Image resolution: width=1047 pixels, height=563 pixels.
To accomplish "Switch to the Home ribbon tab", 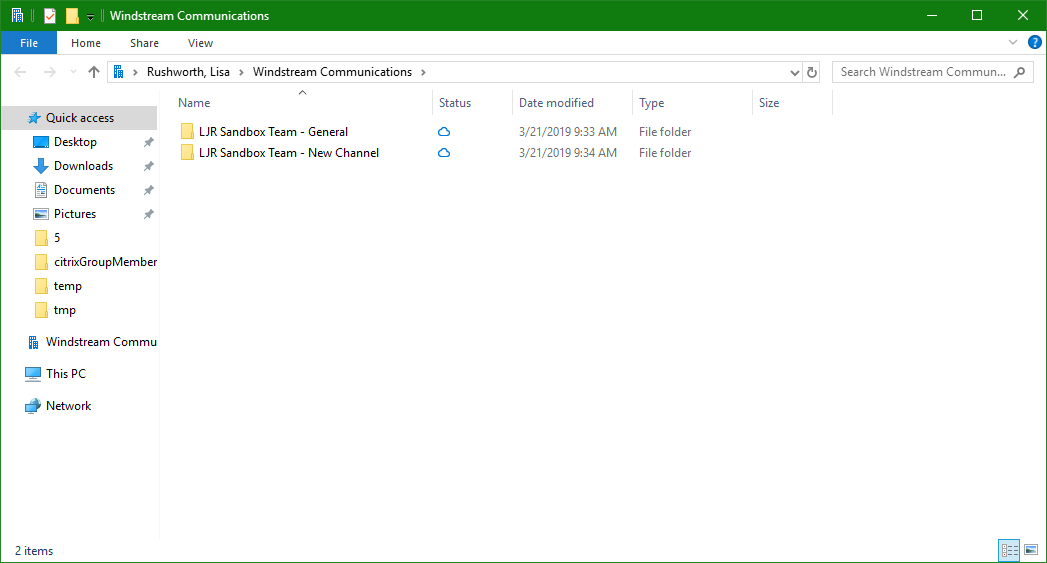I will point(85,43).
